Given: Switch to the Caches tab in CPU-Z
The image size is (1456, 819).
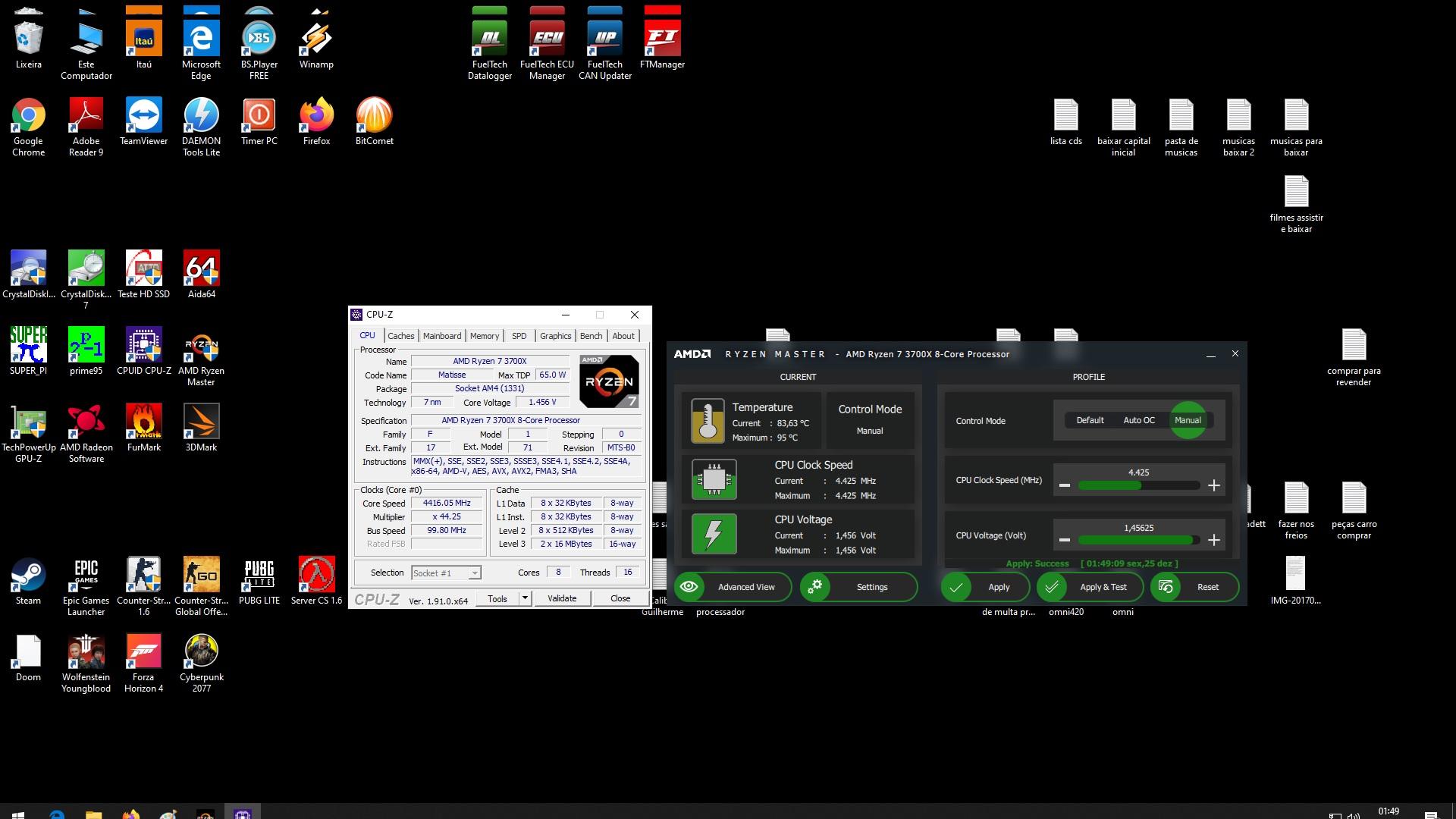Looking at the screenshot, I should point(400,336).
